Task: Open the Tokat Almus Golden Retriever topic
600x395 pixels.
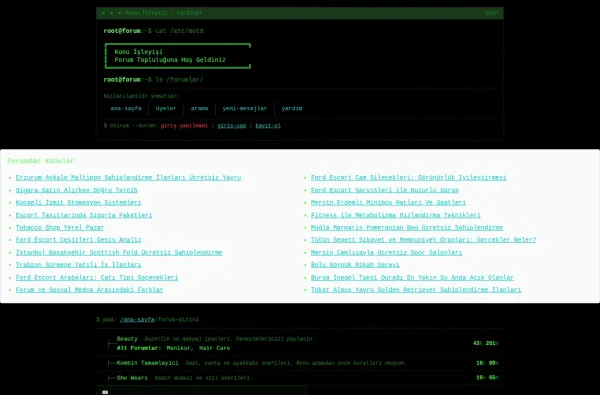Action: tap(416, 290)
